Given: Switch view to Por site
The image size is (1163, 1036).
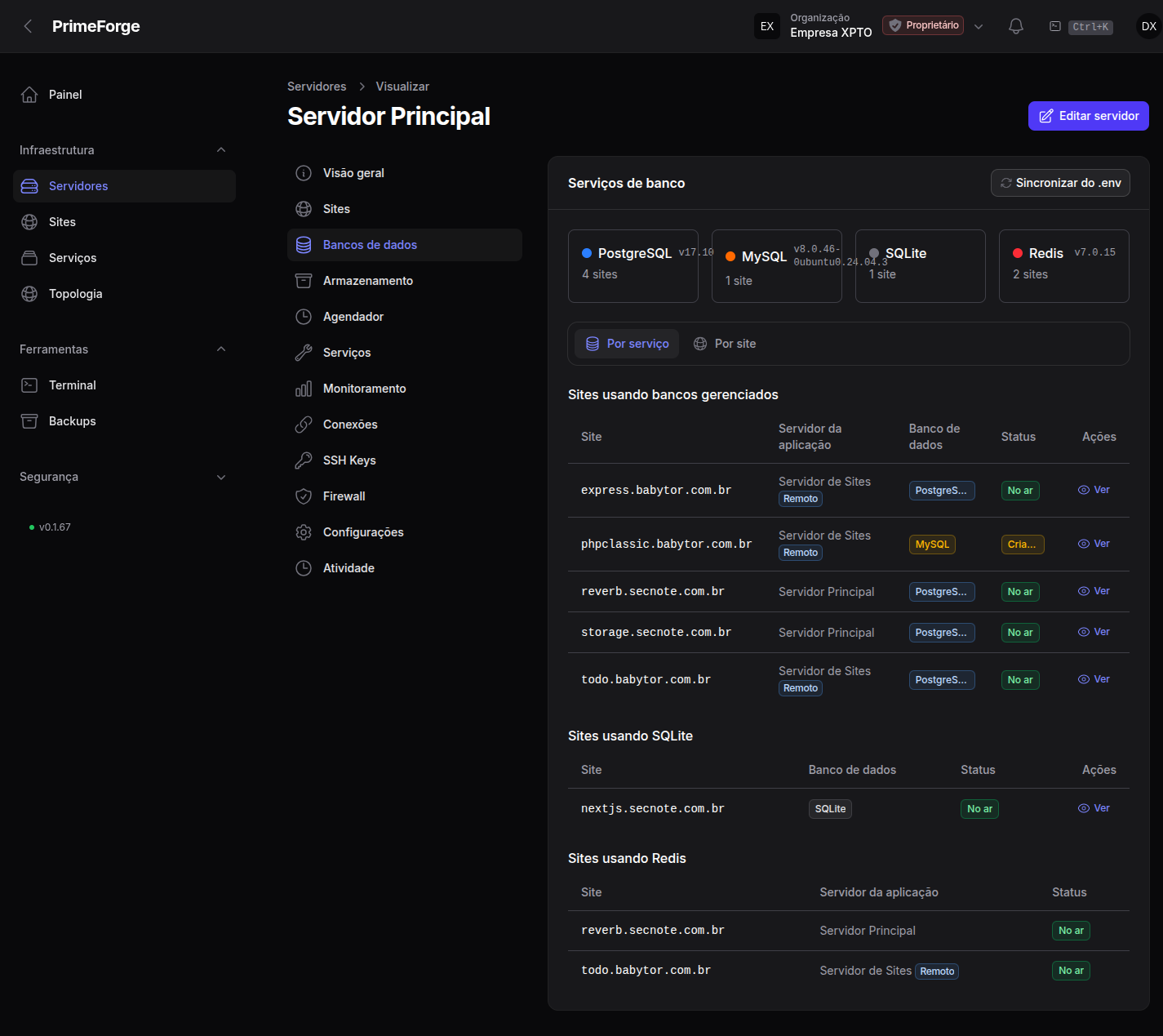Looking at the screenshot, I should tap(725, 344).
